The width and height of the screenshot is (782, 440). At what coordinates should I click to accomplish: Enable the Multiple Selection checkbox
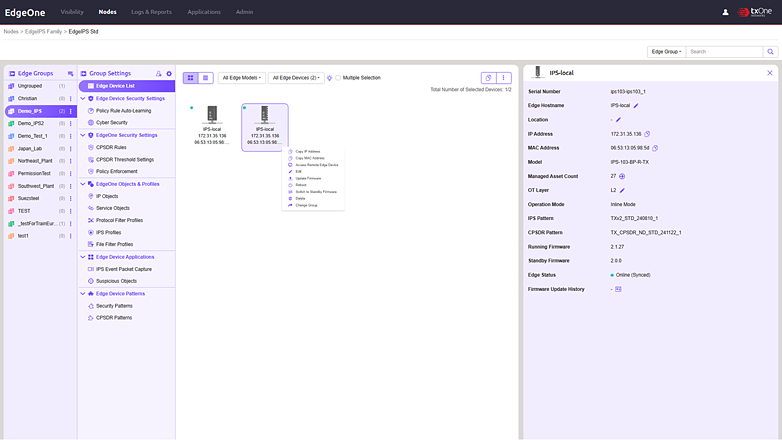[x=338, y=78]
